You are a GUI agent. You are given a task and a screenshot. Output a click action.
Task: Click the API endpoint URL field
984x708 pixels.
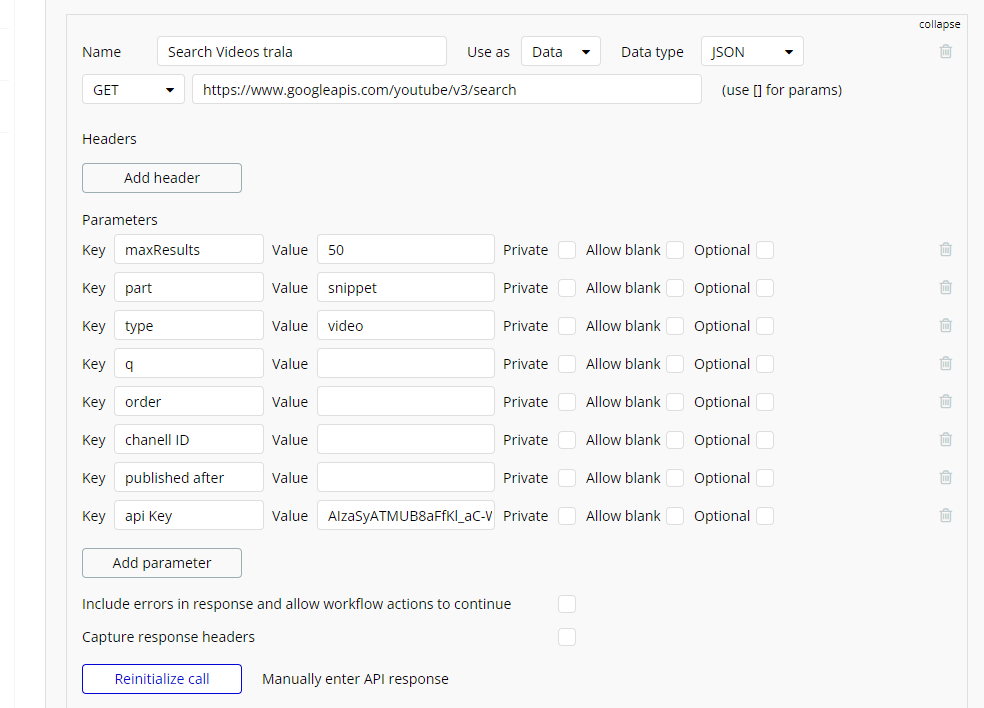coord(447,90)
